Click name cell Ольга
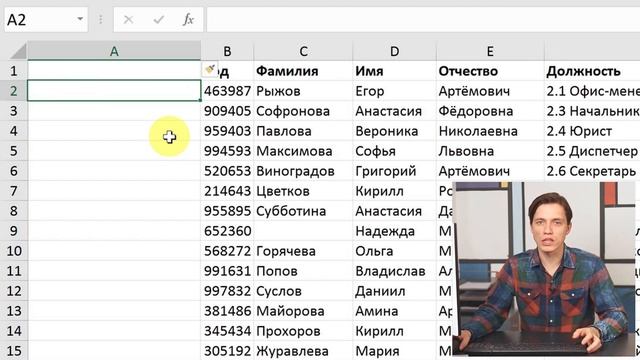This screenshot has height=360, width=640. [x=395, y=251]
